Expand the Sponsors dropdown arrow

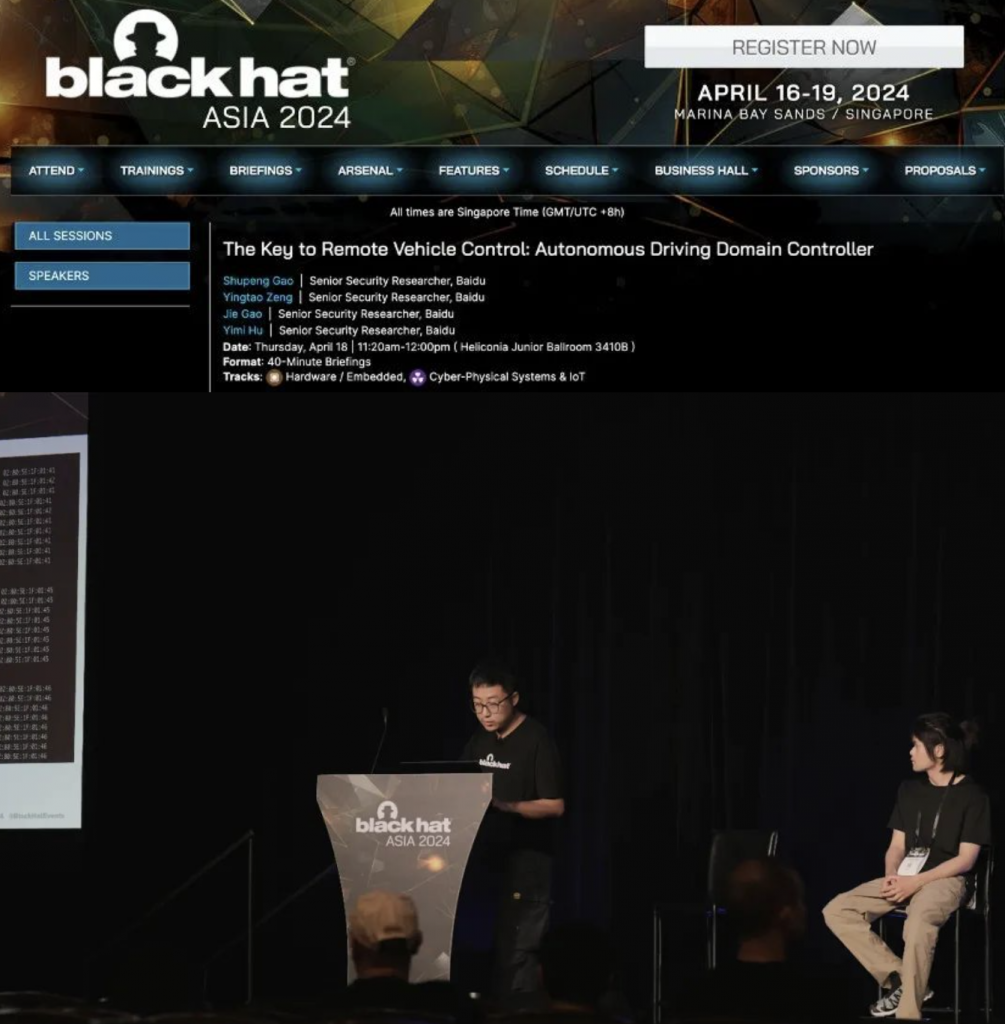point(865,170)
